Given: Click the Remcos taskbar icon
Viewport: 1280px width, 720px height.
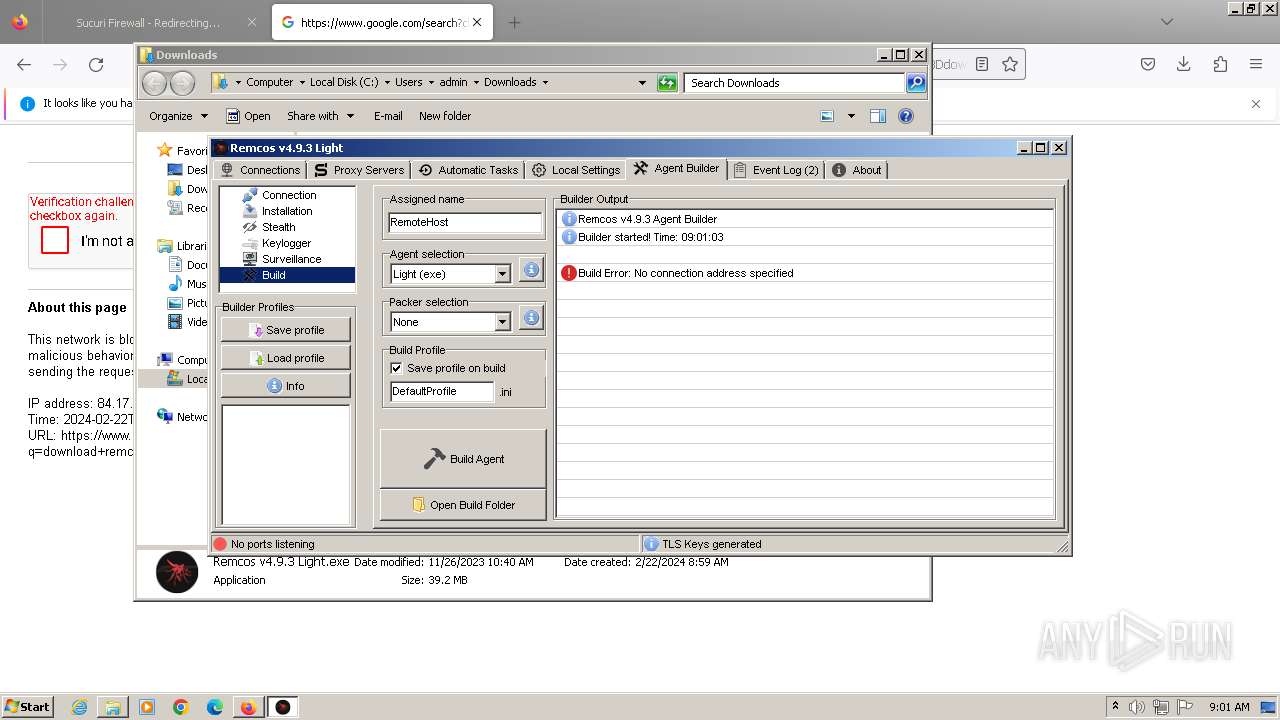Looking at the screenshot, I should (283, 707).
